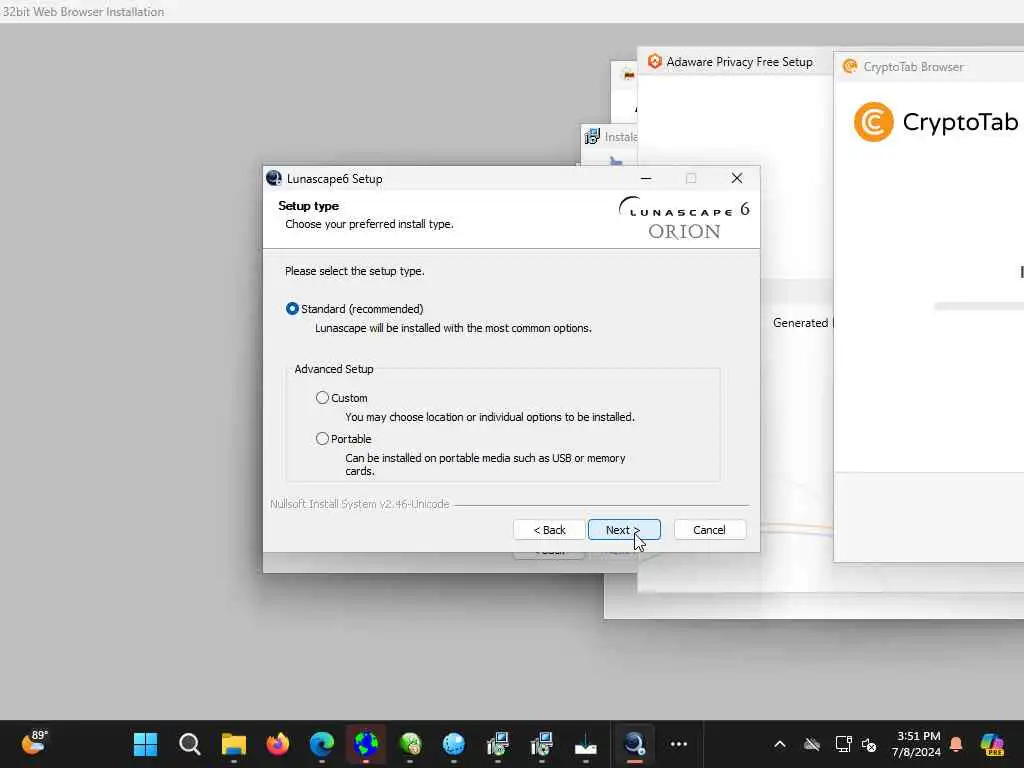The height and width of the screenshot is (768, 1024).
Task: Click the orange CryptoTab logo
Action: 873,121
